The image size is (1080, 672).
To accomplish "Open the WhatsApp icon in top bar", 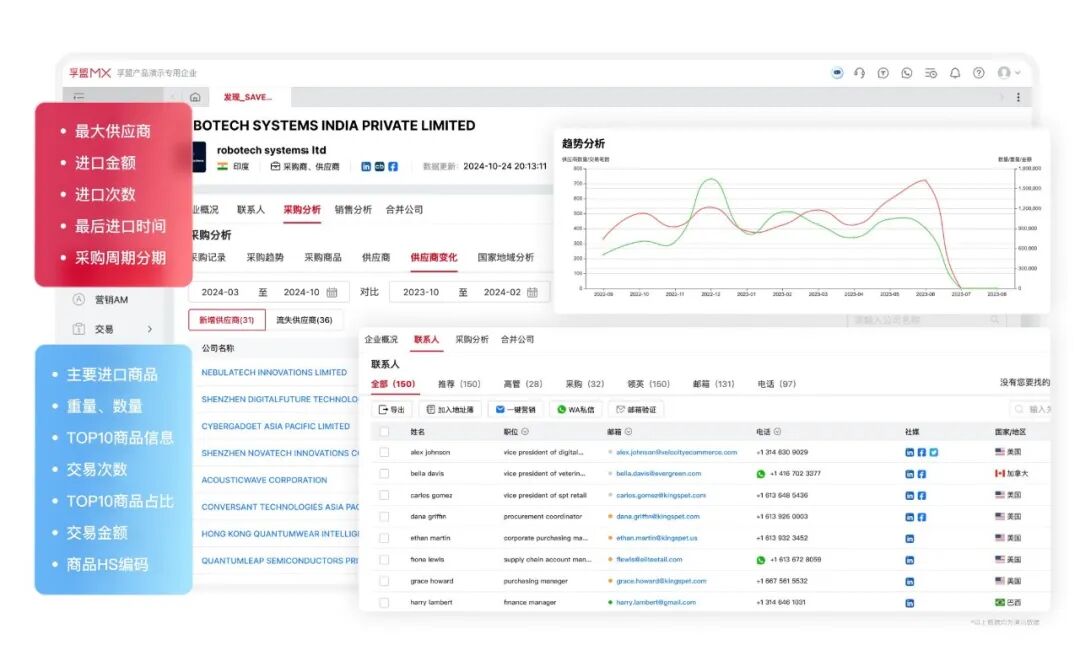I will [x=906, y=72].
